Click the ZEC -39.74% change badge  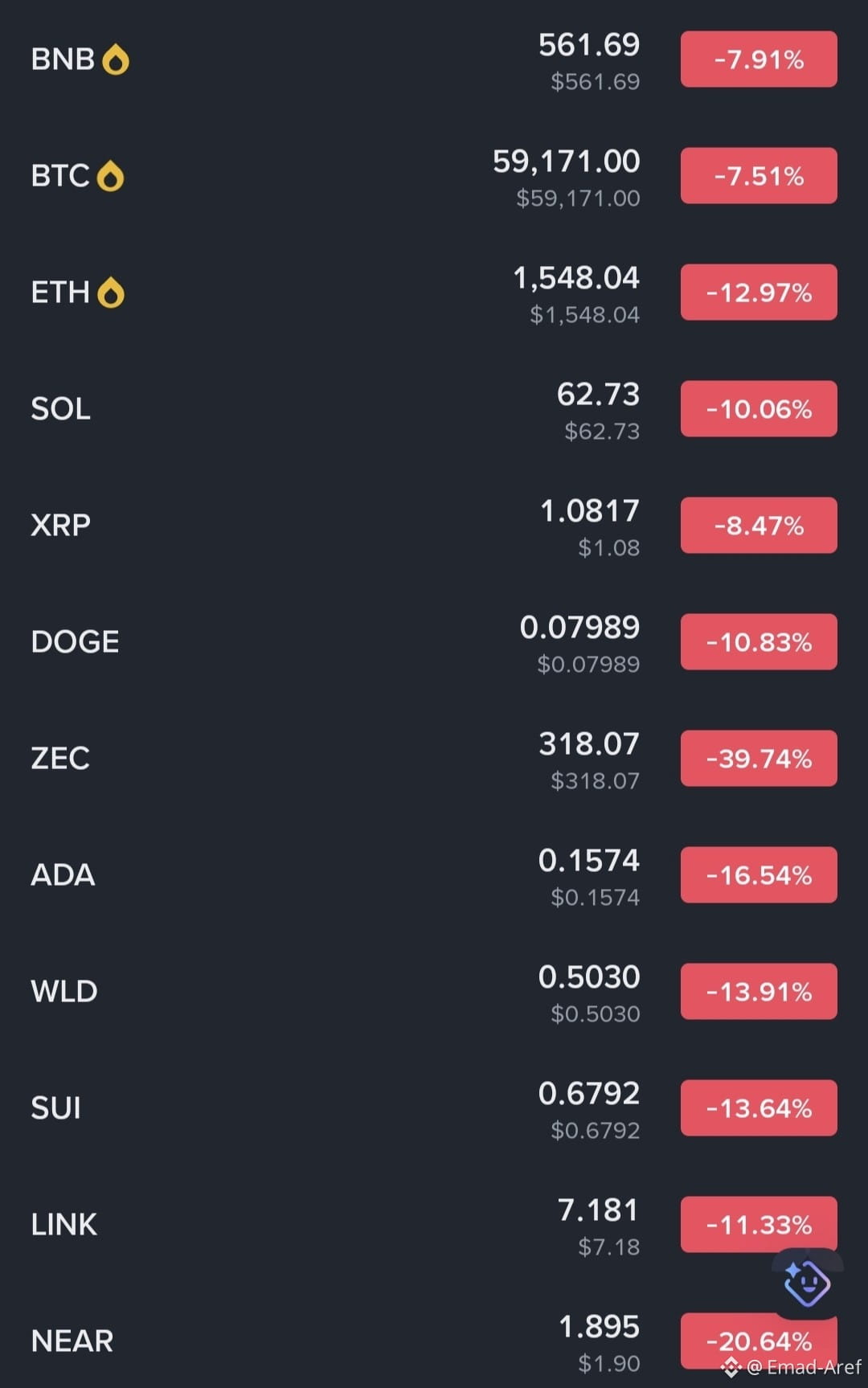pyautogui.click(x=759, y=759)
